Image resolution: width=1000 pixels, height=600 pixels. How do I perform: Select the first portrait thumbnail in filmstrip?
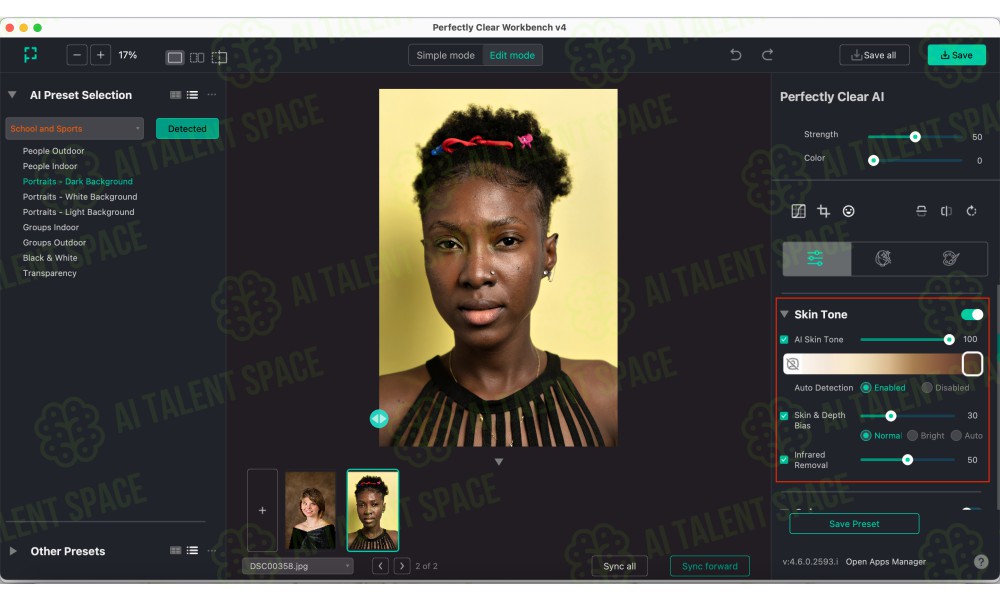coord(310,510)
